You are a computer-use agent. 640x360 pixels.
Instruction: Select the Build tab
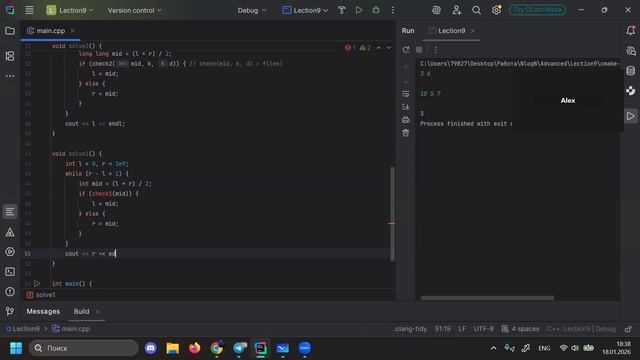[81, 311]
